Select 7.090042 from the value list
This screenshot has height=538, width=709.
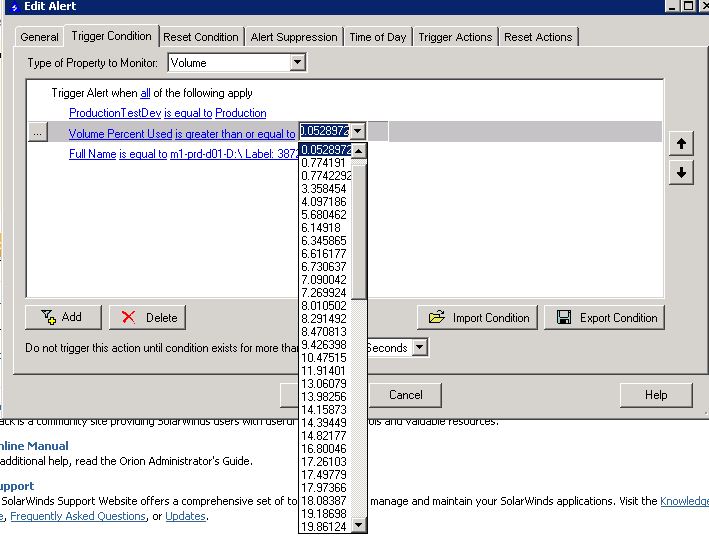tap(326, 280)
